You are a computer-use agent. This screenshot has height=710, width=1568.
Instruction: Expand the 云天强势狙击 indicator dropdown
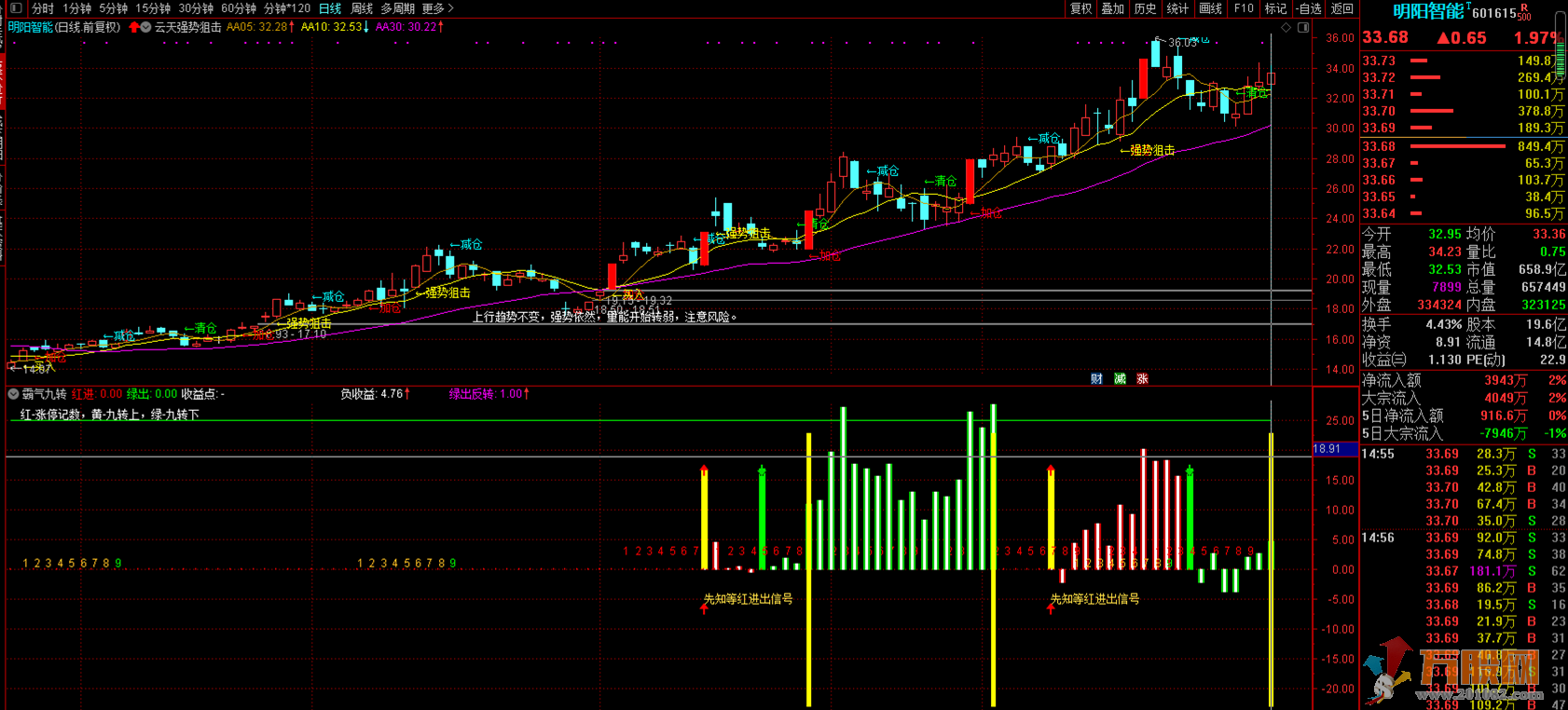click(145, 27)
